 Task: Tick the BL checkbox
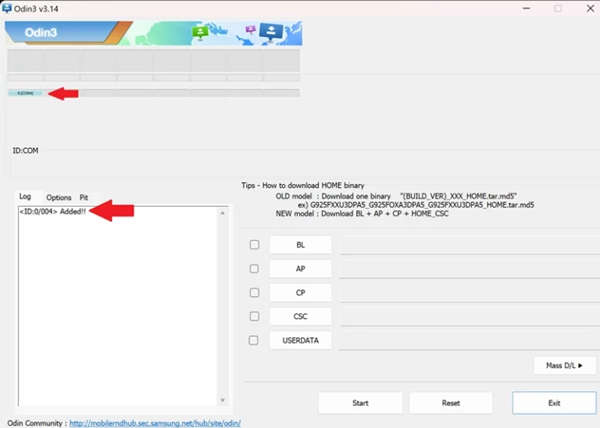[x=254, y=244]
